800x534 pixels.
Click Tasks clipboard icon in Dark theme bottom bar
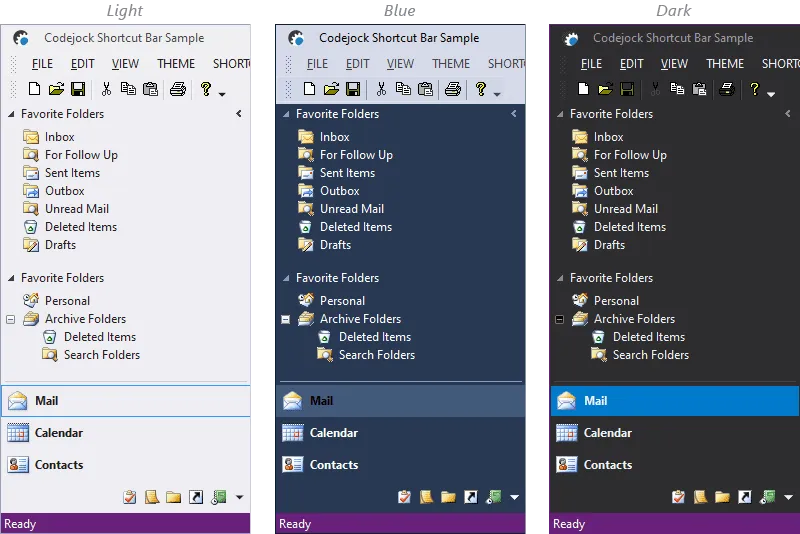(x=678, y=497)
